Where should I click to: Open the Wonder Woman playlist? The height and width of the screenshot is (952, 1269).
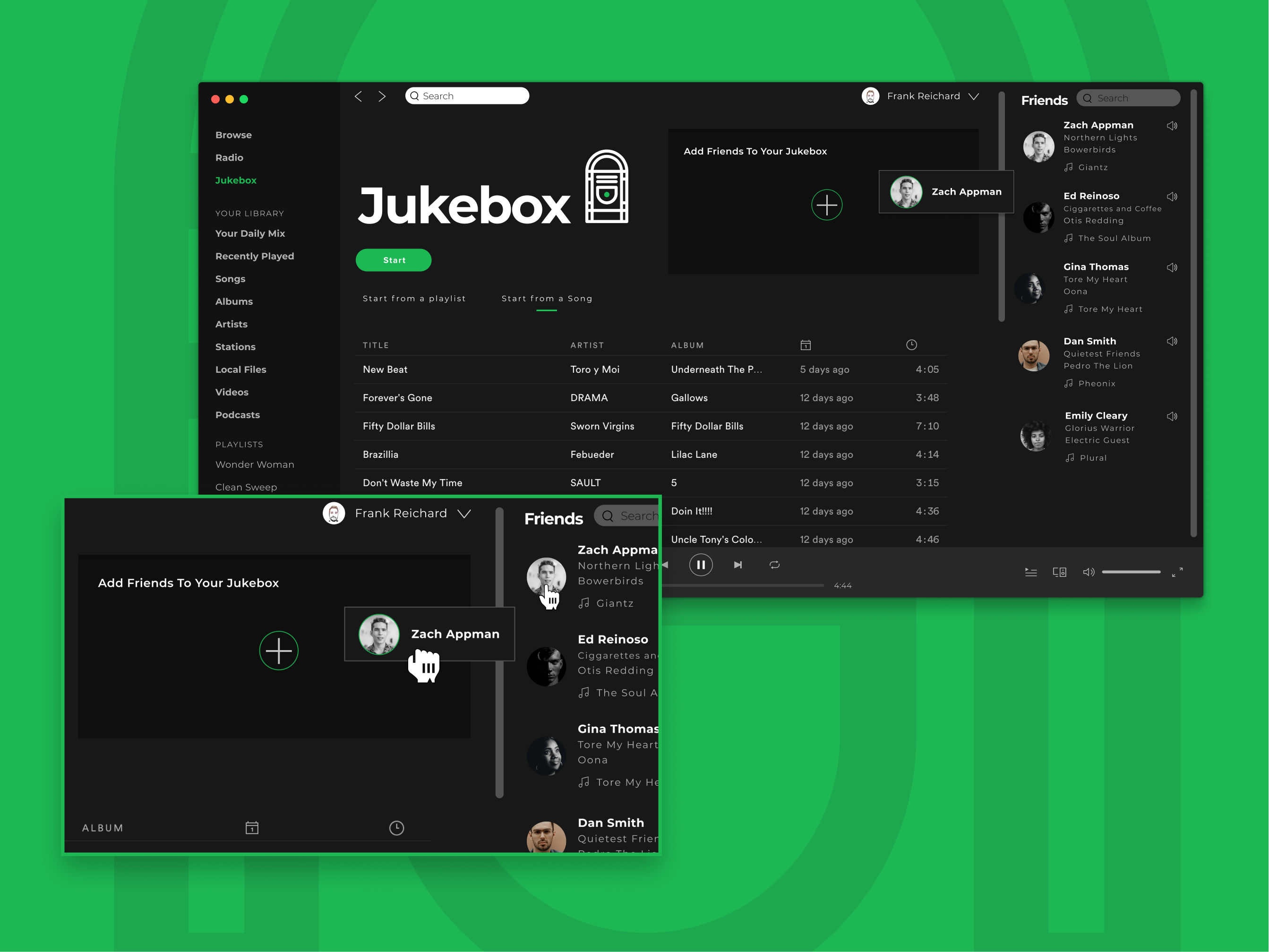pyautogui.click(x=255, y=464)
